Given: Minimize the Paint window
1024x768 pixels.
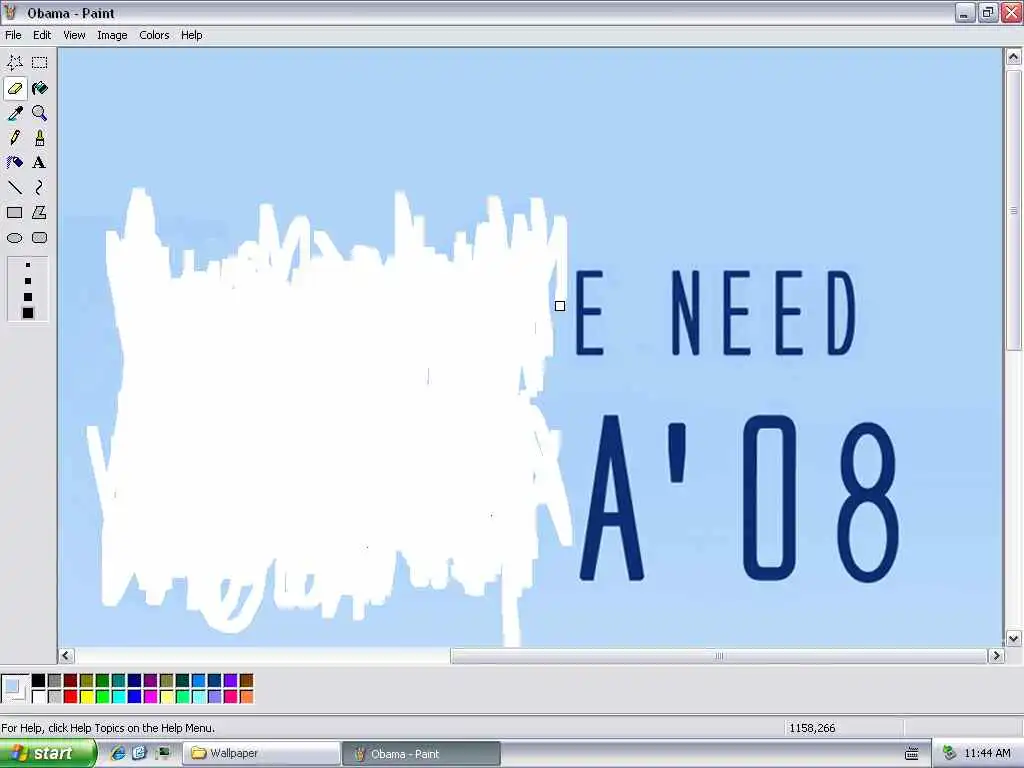Looking at the screenshot, I should [965, 12].
